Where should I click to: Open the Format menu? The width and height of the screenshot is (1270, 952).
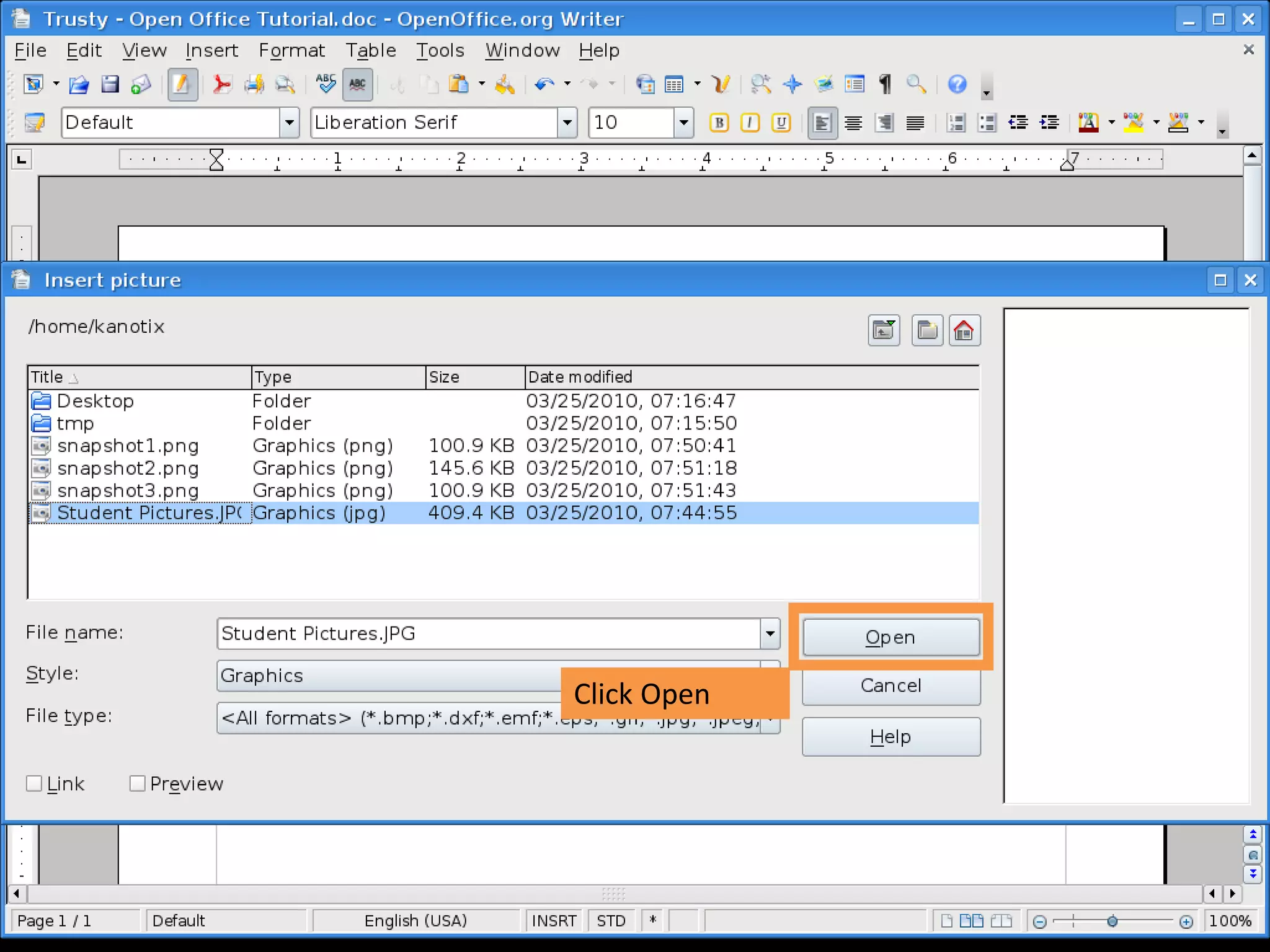pos(291,50)
